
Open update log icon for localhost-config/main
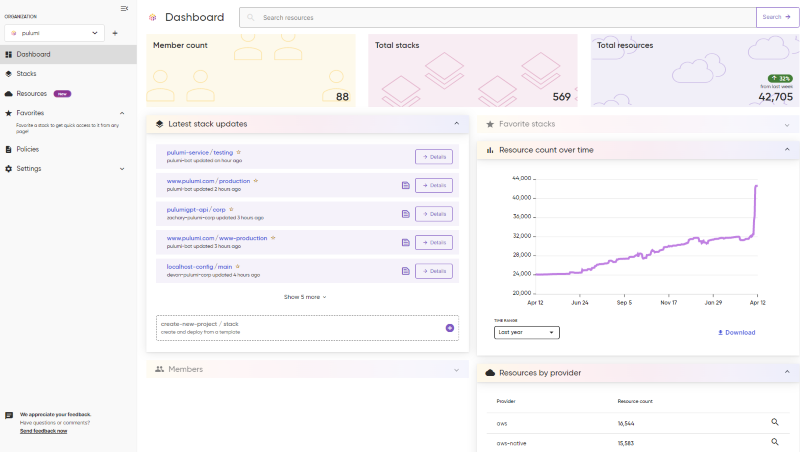tap(406, 271)
